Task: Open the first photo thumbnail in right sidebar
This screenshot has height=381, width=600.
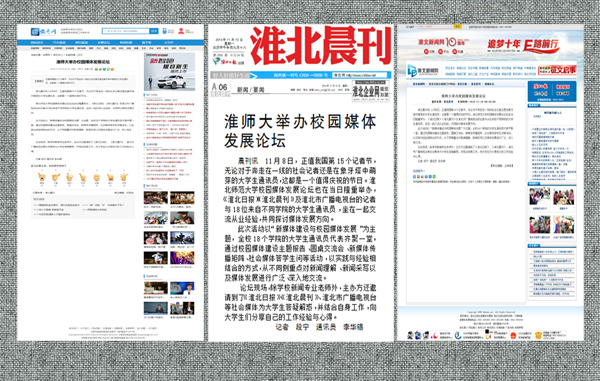Action: click(540, 197)
